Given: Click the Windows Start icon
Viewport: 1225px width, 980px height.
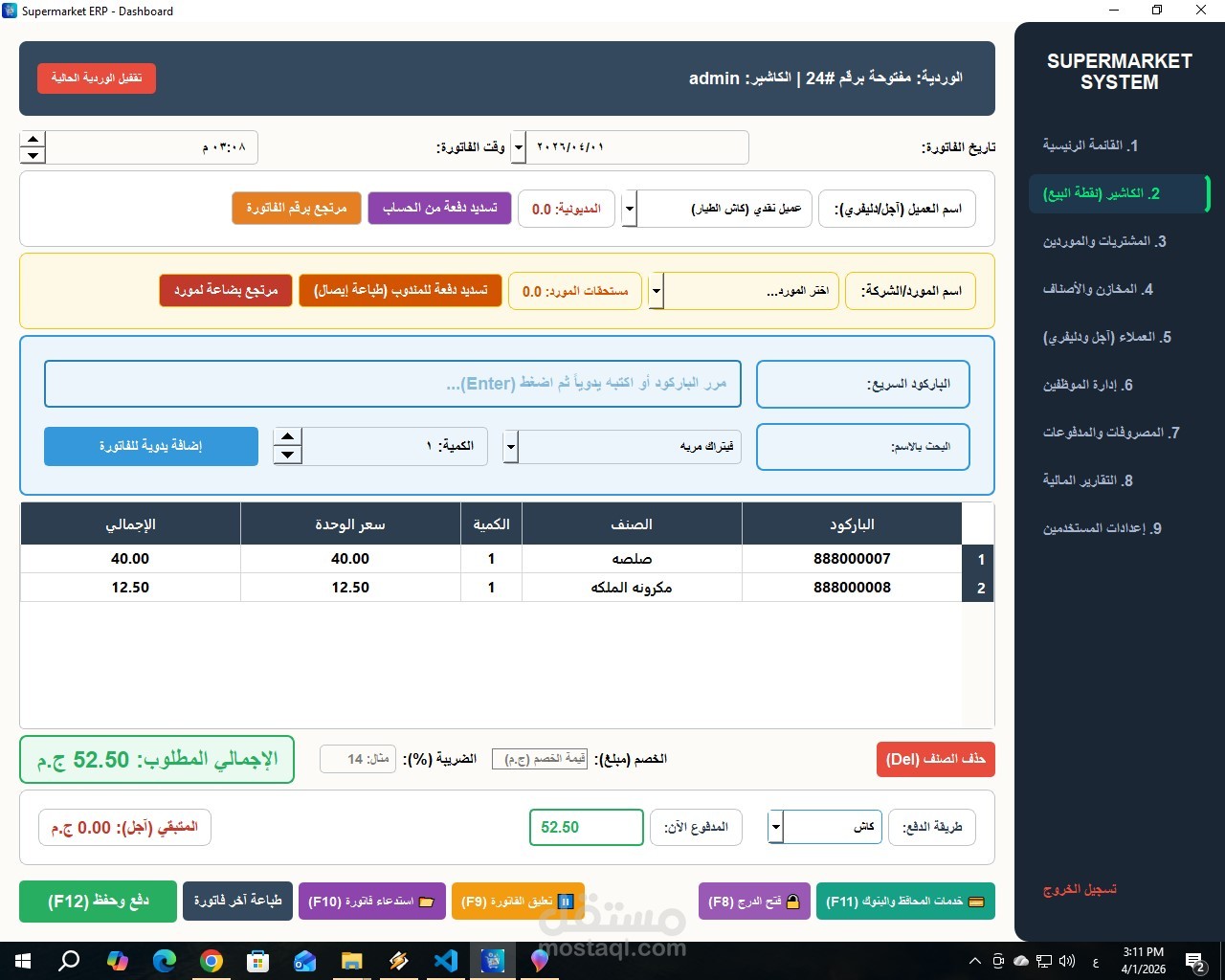Looking at the screenshot, I should pyautogui.click(x=21, y=961).
